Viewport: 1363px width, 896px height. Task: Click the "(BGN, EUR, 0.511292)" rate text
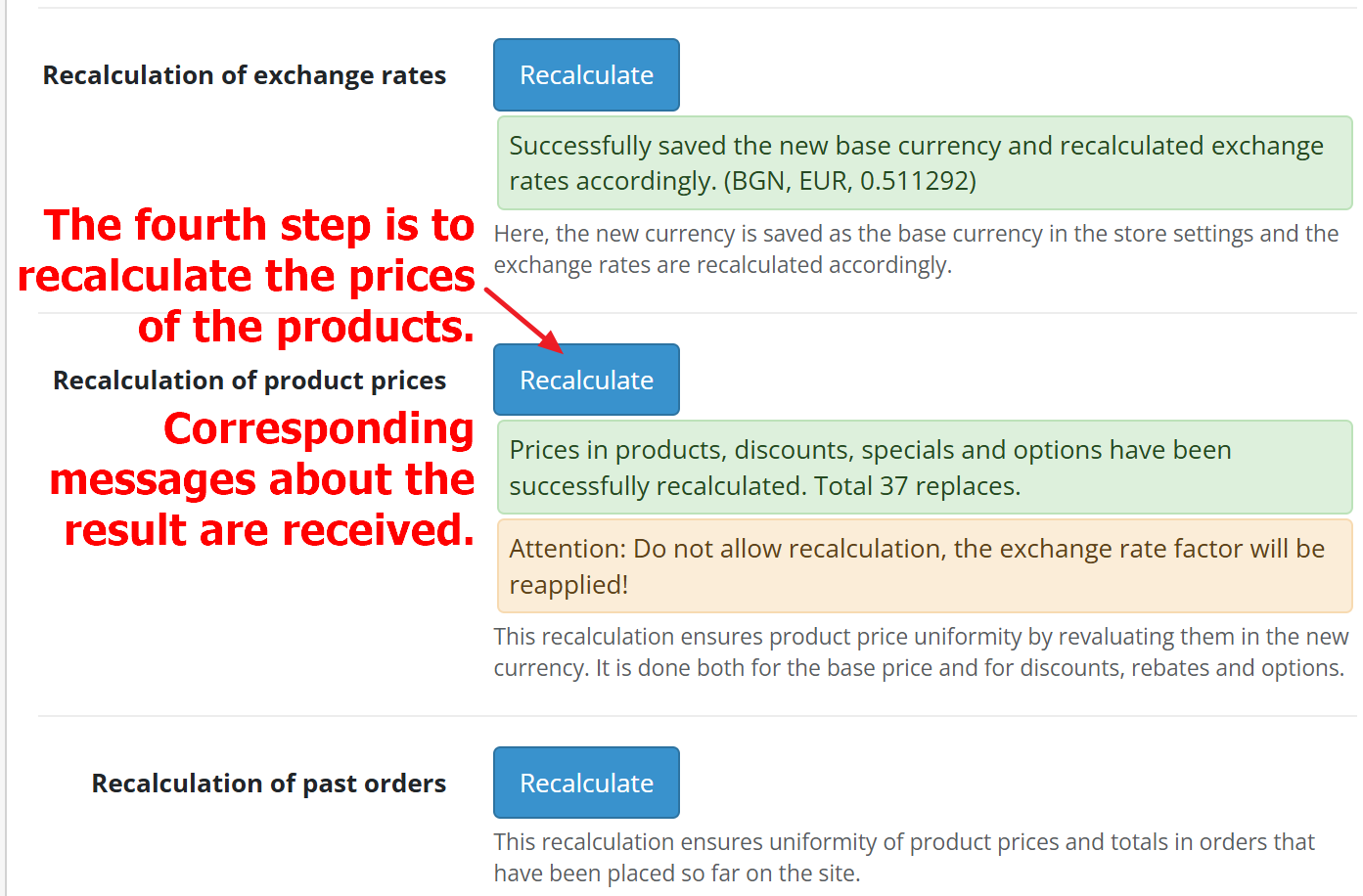[849, 181]
